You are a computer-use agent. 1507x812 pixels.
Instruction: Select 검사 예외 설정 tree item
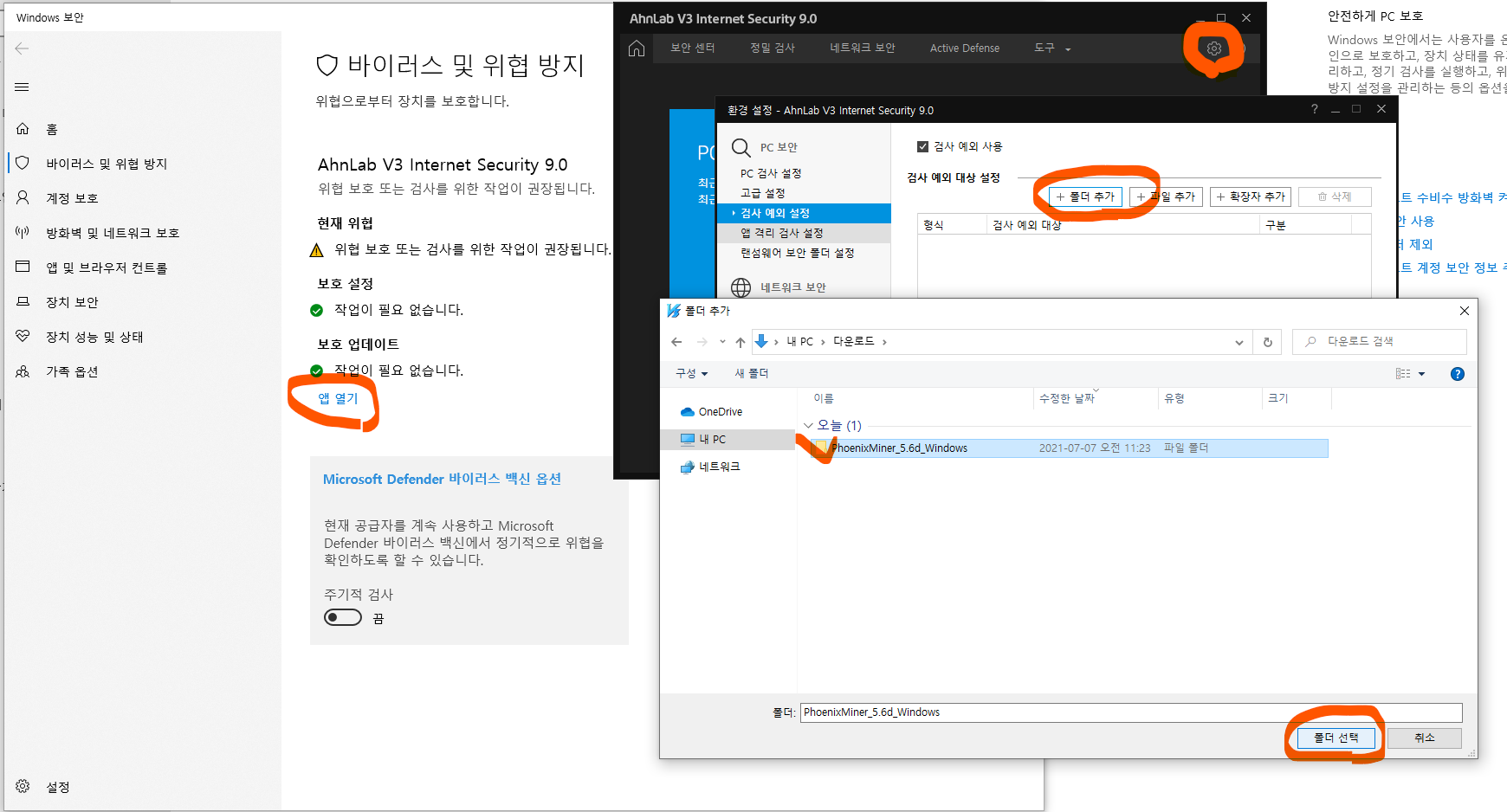[x=804, y=213]
